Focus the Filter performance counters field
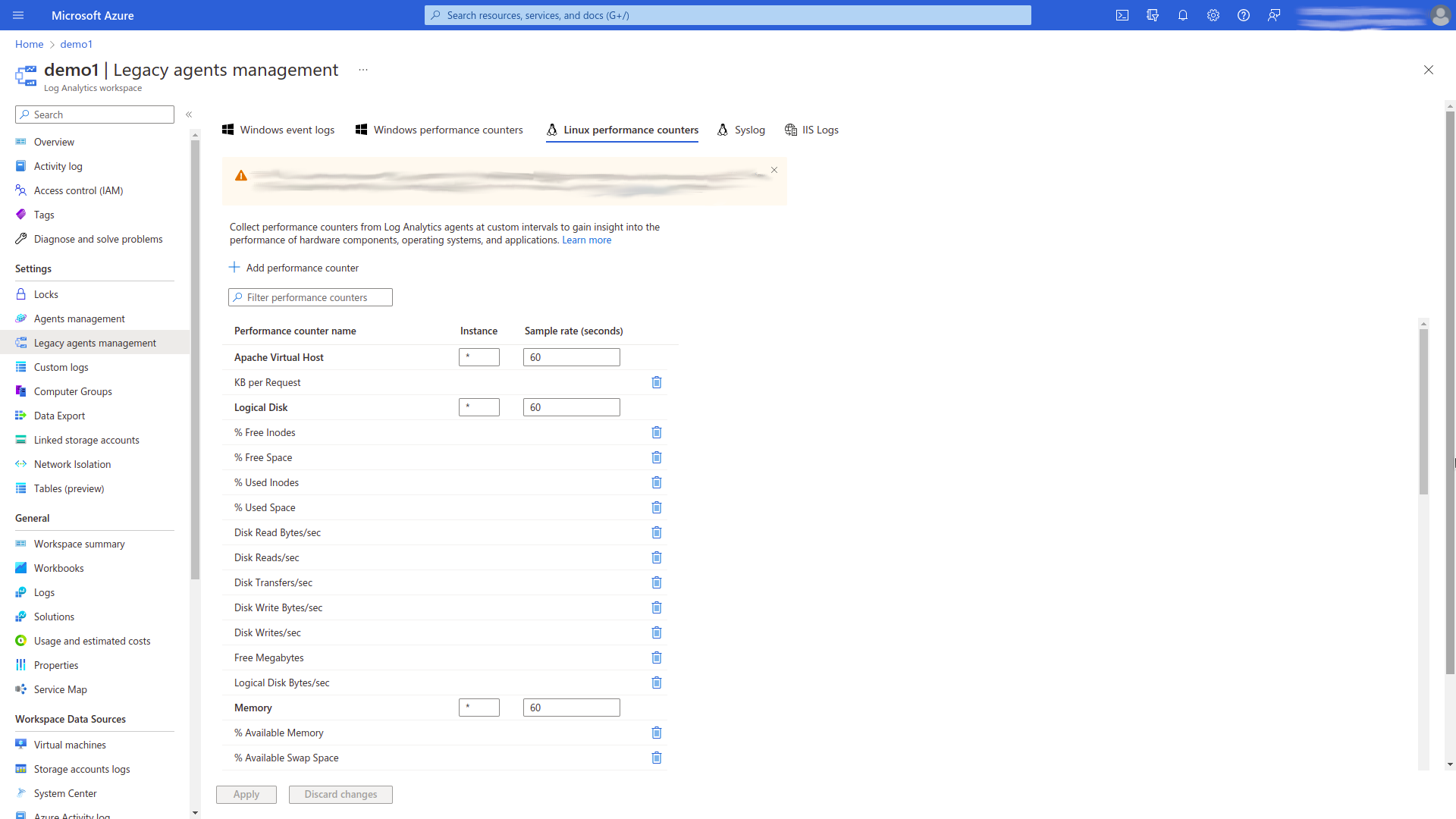 click(x=310, y=297)
